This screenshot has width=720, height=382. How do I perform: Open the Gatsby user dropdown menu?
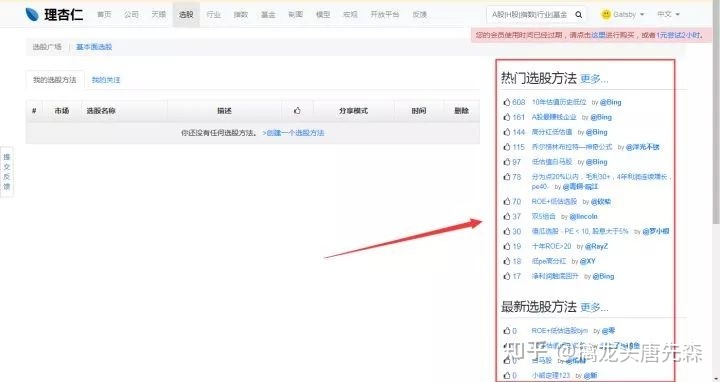(x=623, y=15)
